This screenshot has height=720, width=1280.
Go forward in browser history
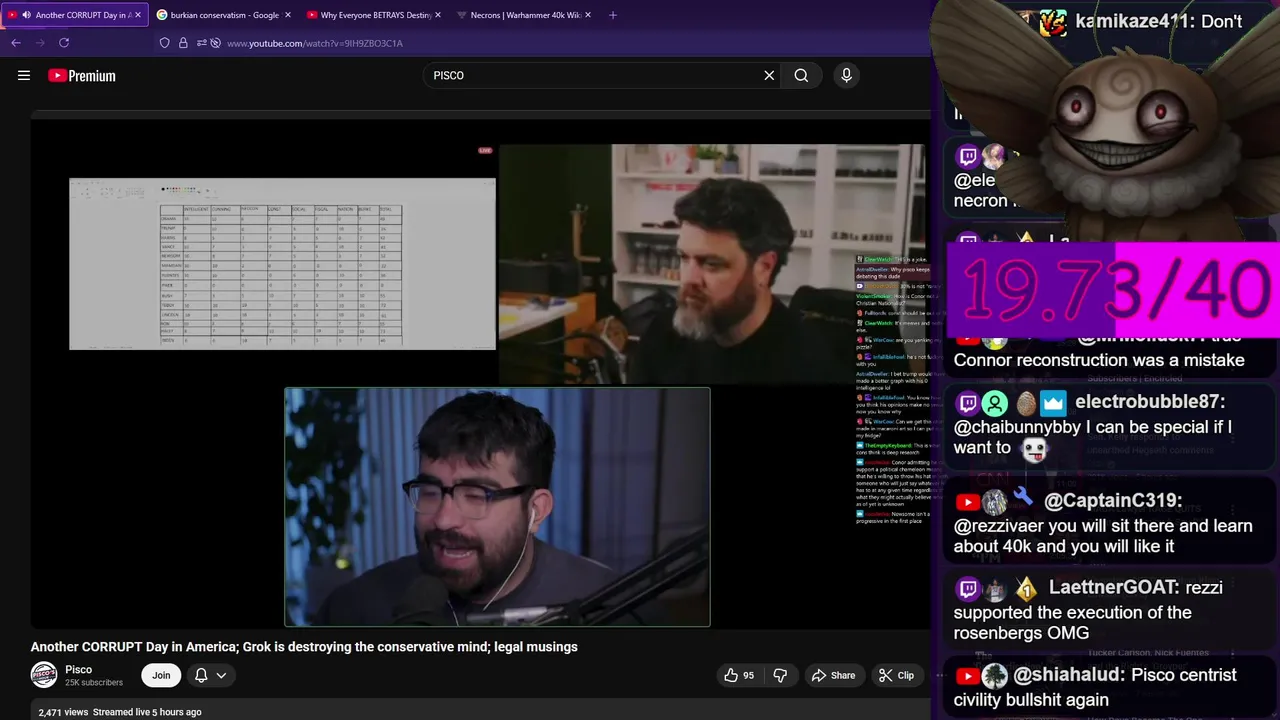(x=40, y=43)
